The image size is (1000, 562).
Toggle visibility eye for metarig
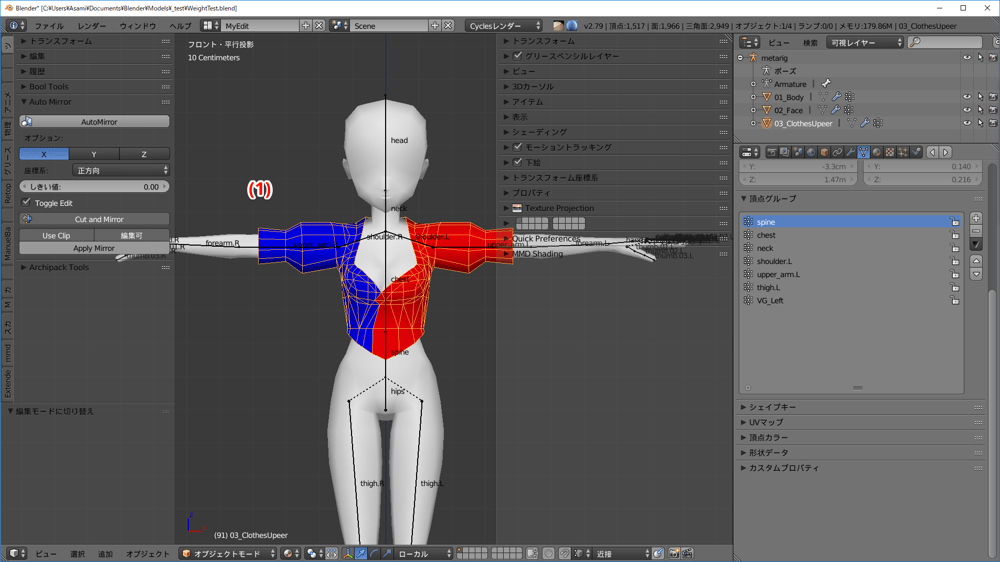tap(967, 58)
